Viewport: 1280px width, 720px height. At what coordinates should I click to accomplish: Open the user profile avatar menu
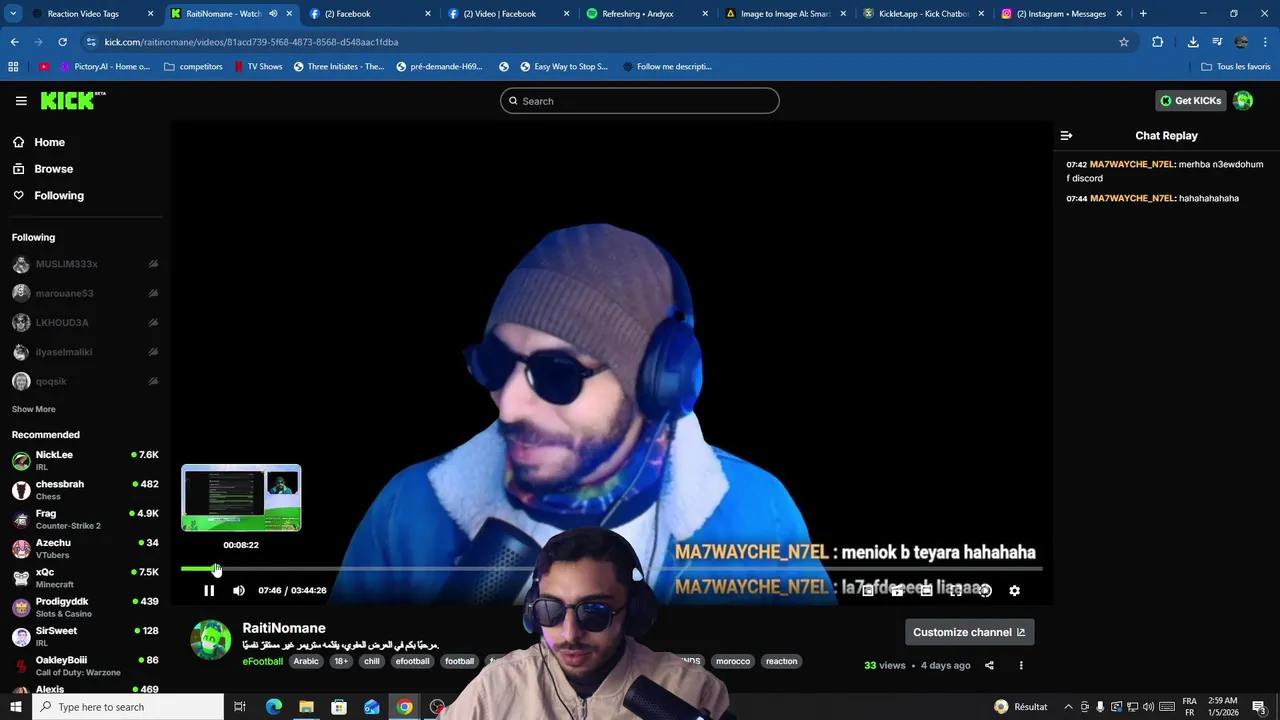pos(1243,100)
